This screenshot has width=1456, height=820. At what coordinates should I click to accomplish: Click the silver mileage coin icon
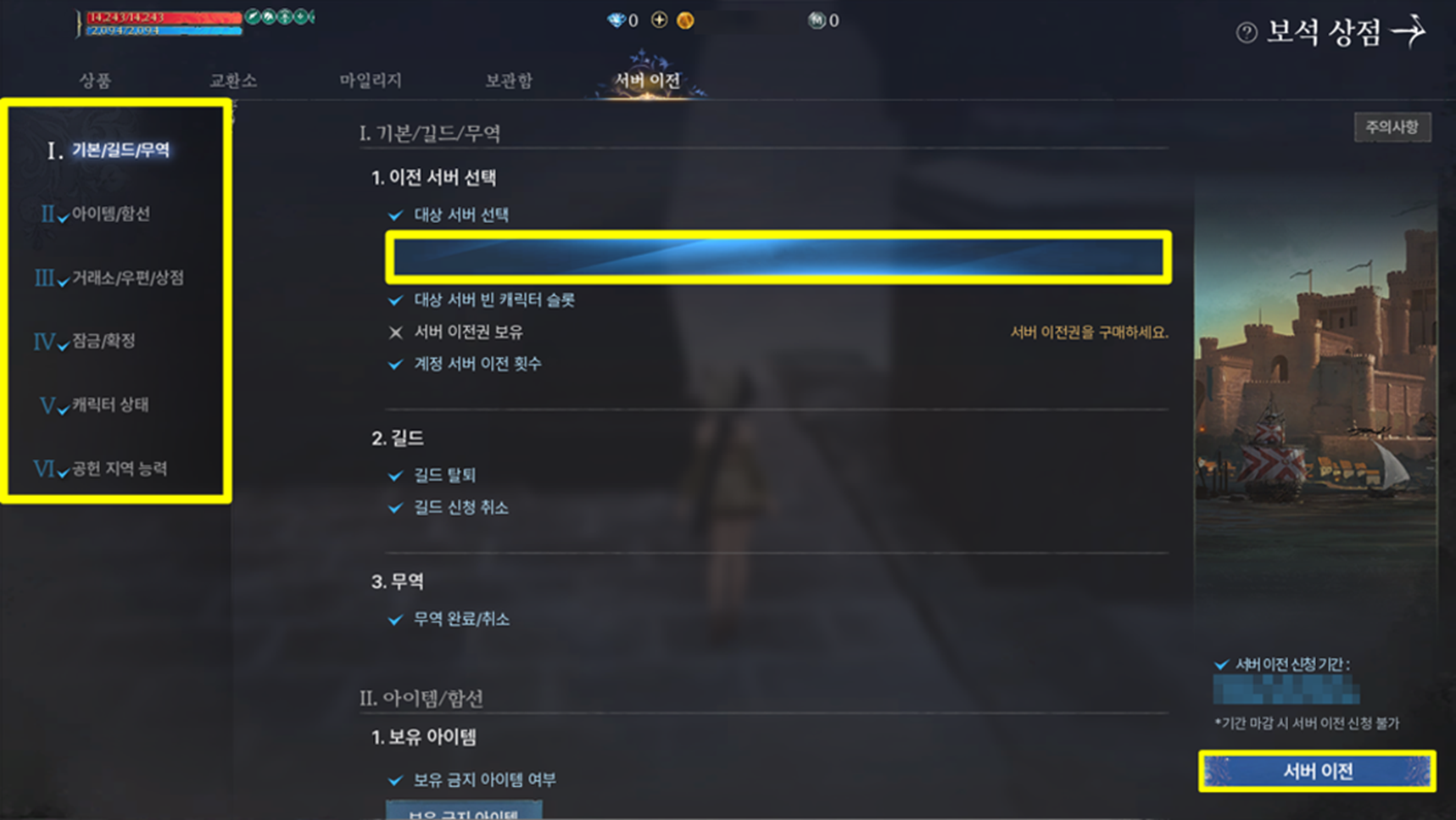coord(816,20)
